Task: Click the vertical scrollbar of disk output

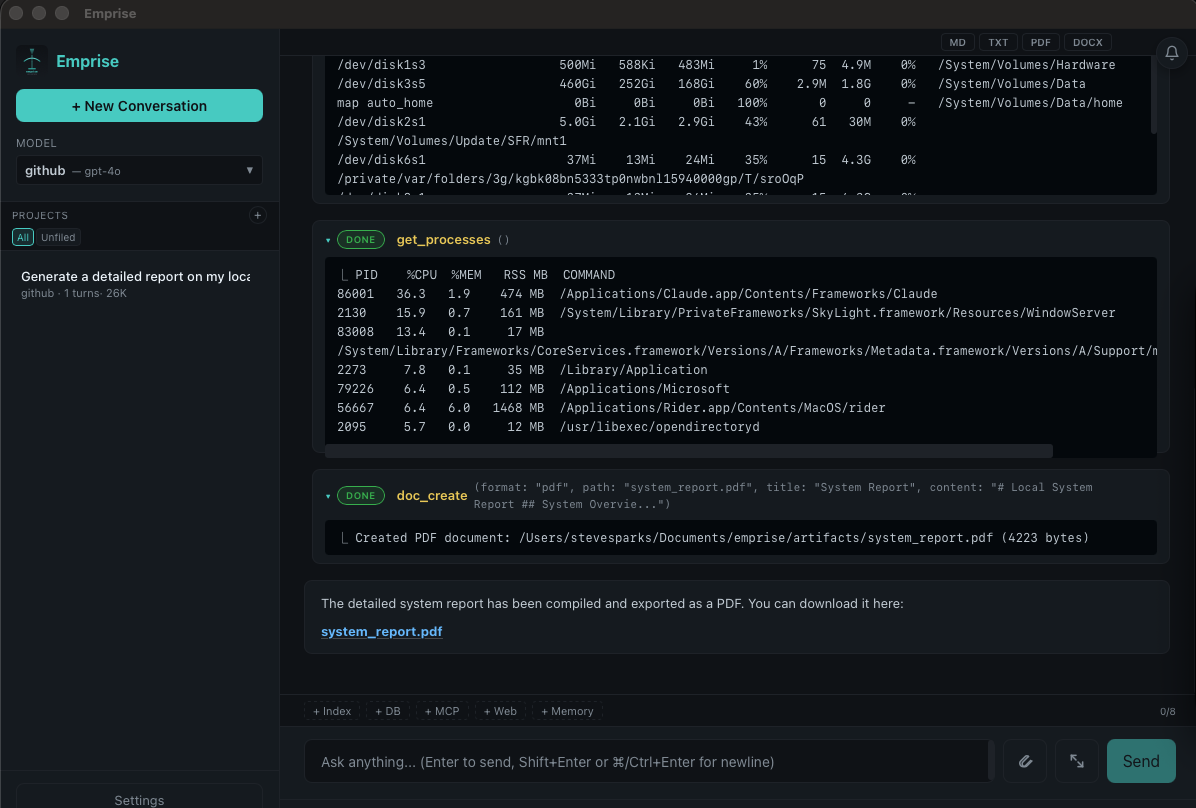Action: point(1153,95)
